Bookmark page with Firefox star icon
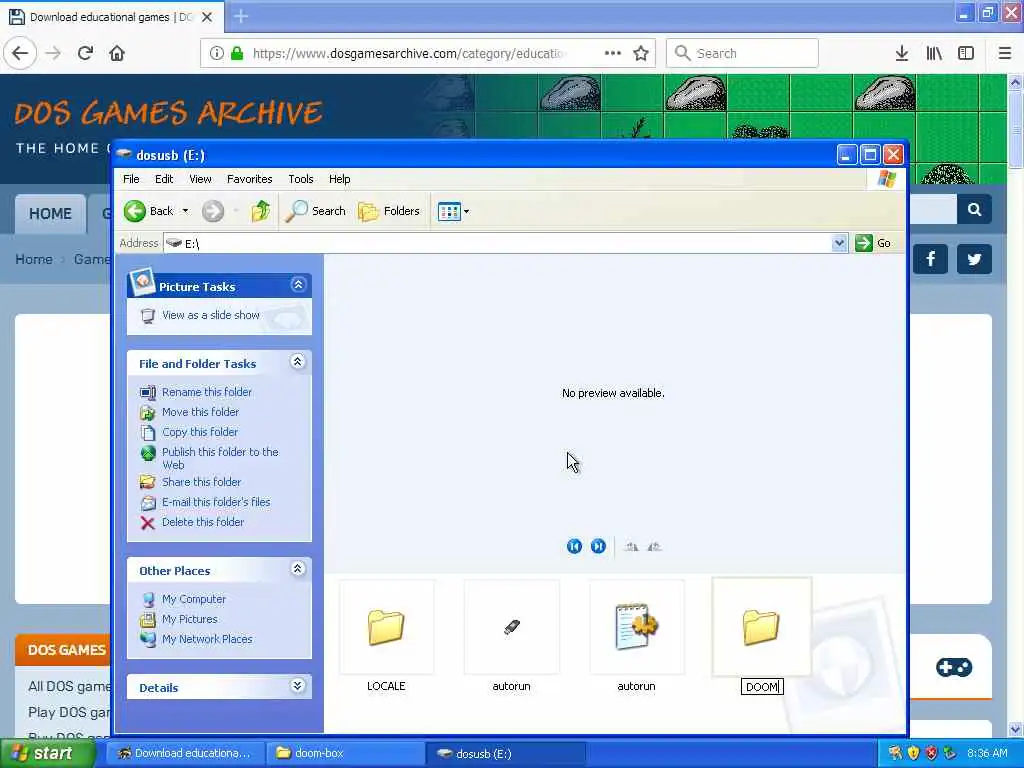The height and width of the screenshot is (768, 1024). (641, 53)
